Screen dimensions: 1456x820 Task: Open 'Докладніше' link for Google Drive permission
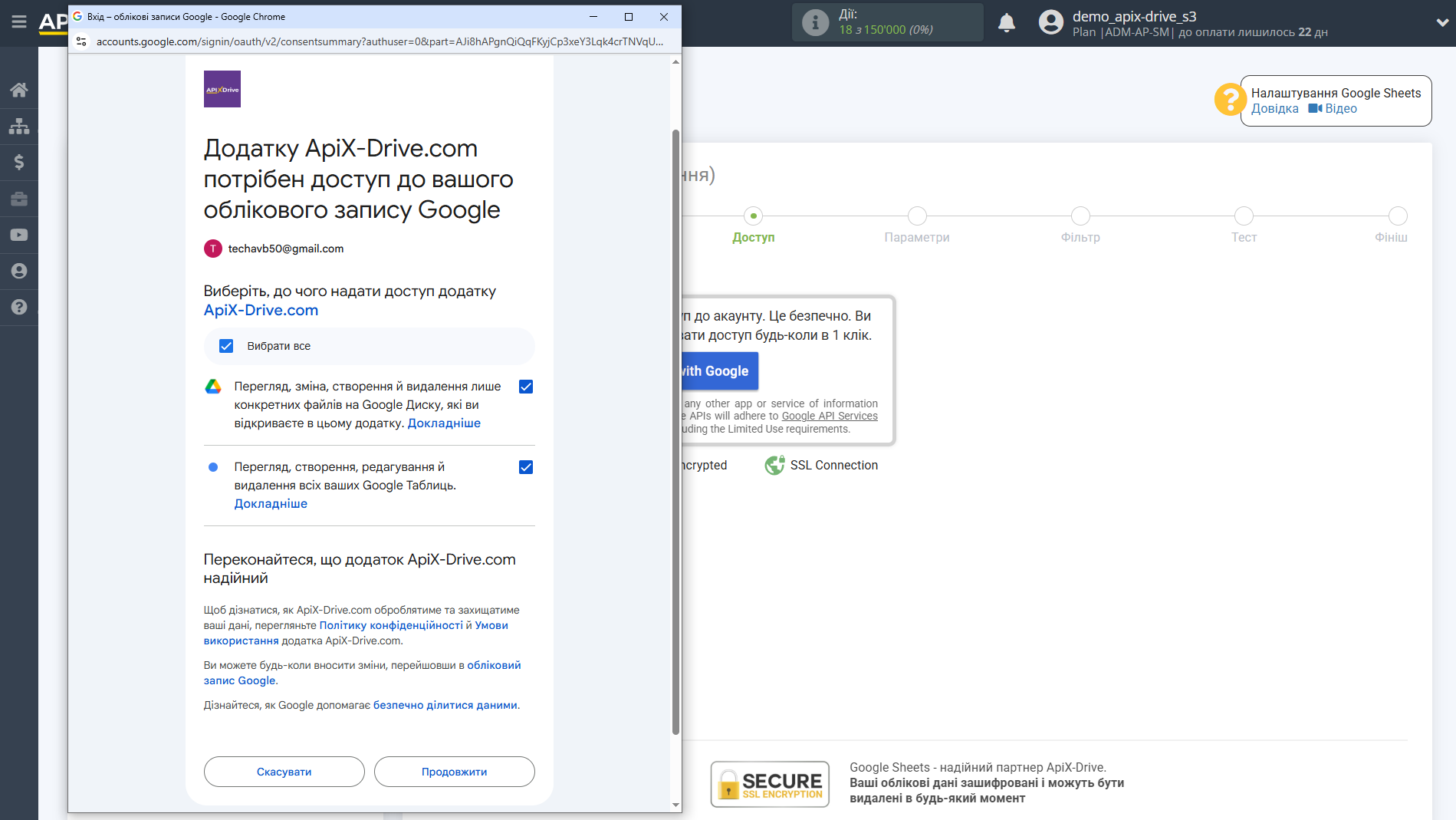[444, 423]
